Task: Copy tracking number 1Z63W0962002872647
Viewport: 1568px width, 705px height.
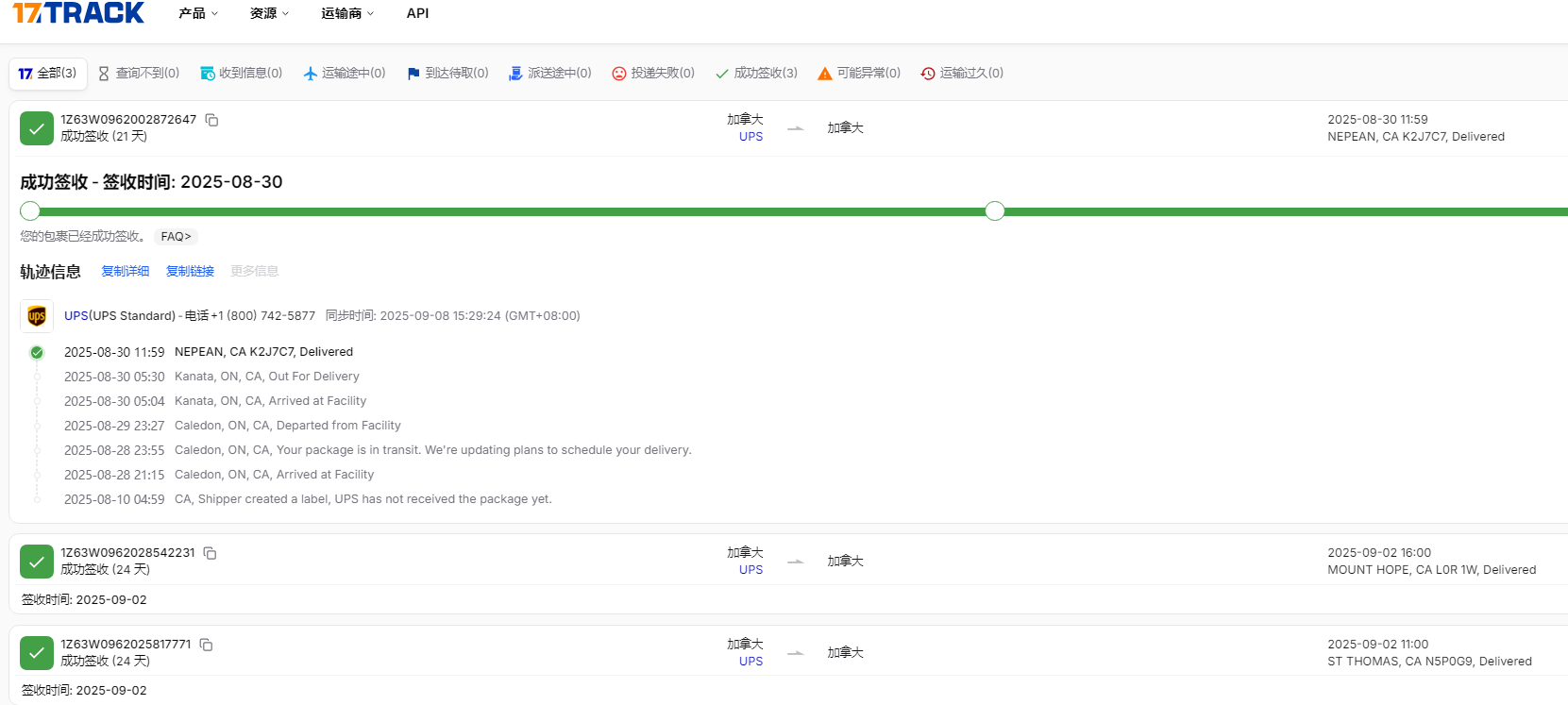Action: tap(212, 120)
